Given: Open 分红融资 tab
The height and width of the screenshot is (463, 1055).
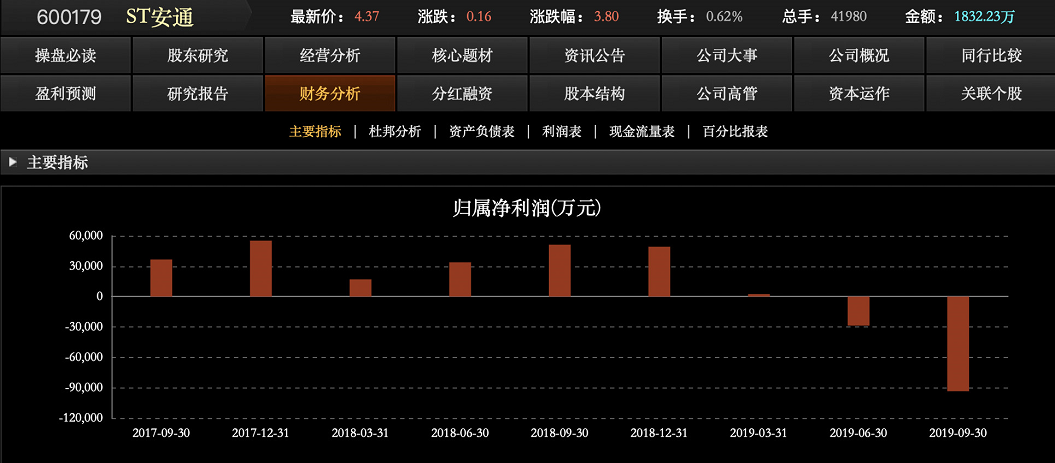Looking at the screenshot, I should click(462, 94).
